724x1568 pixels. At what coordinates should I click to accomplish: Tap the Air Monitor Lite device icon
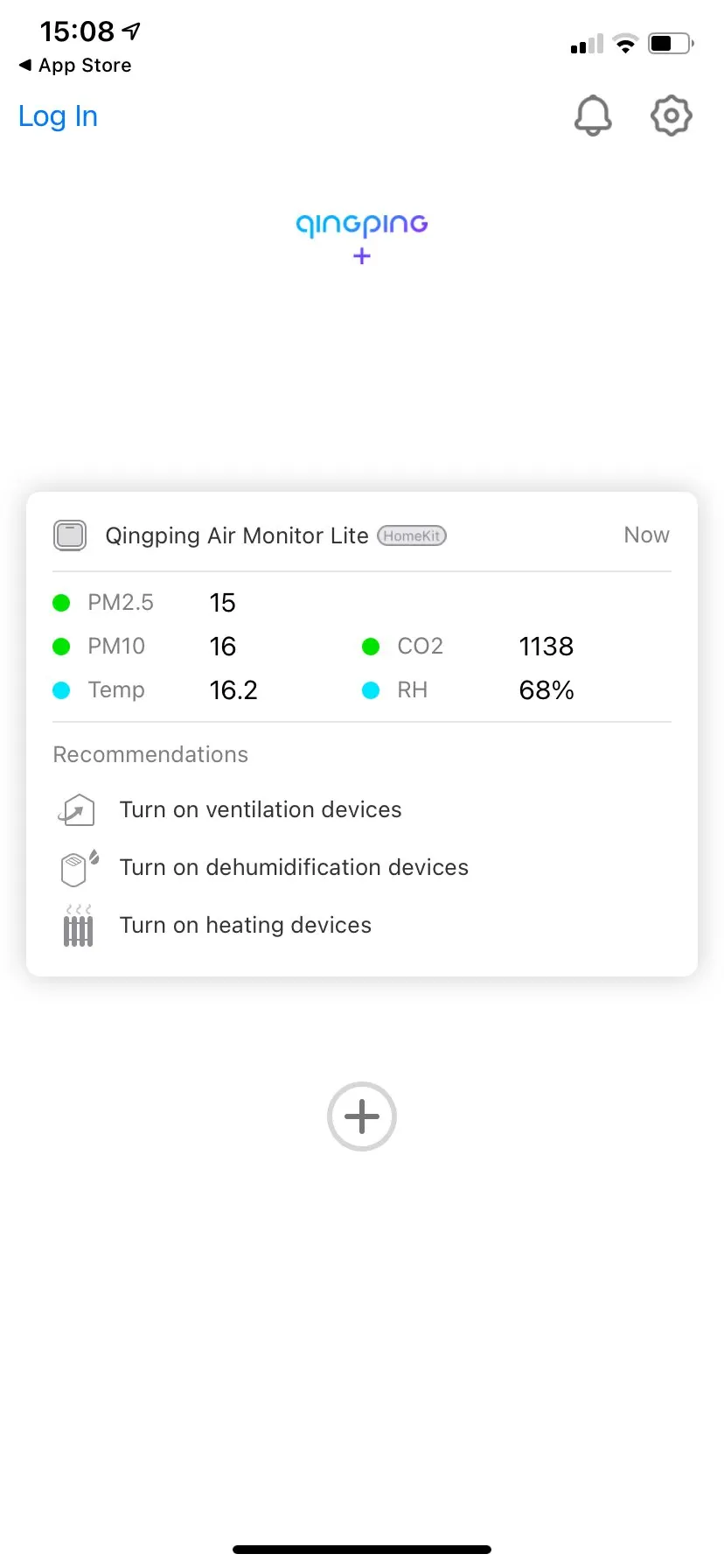click(70, 535)
